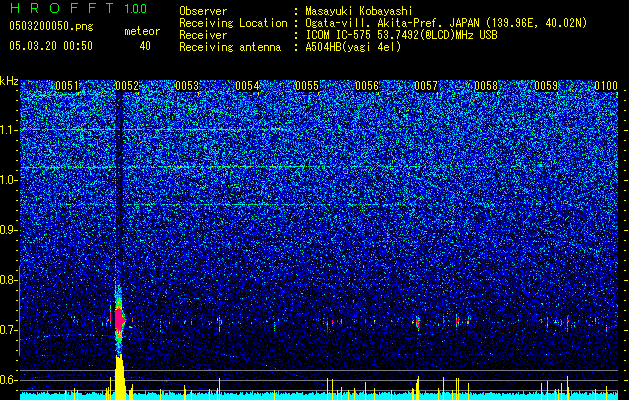Click the A504HB(yagi 4el) antenna text
Screen dimensions: 629x400
coord(353,47)
